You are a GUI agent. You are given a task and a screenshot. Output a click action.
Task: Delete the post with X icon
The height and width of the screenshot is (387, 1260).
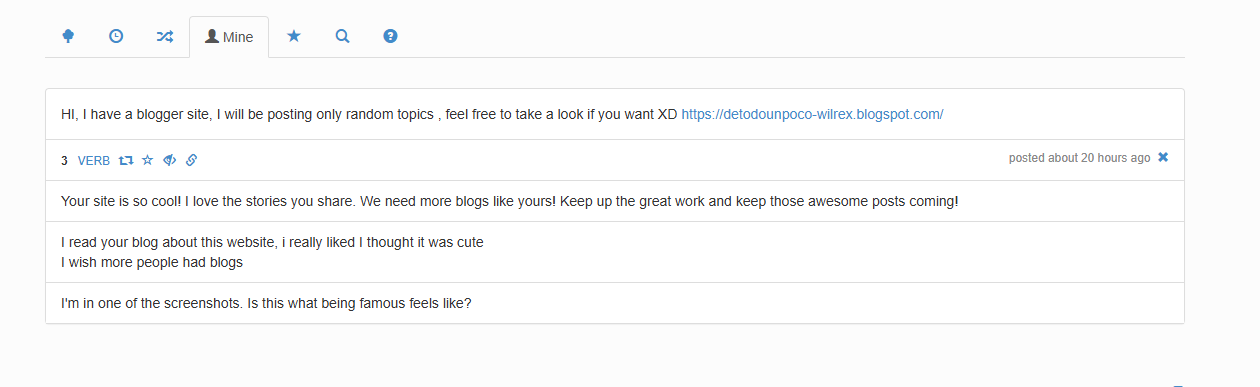pos(1163,158)
